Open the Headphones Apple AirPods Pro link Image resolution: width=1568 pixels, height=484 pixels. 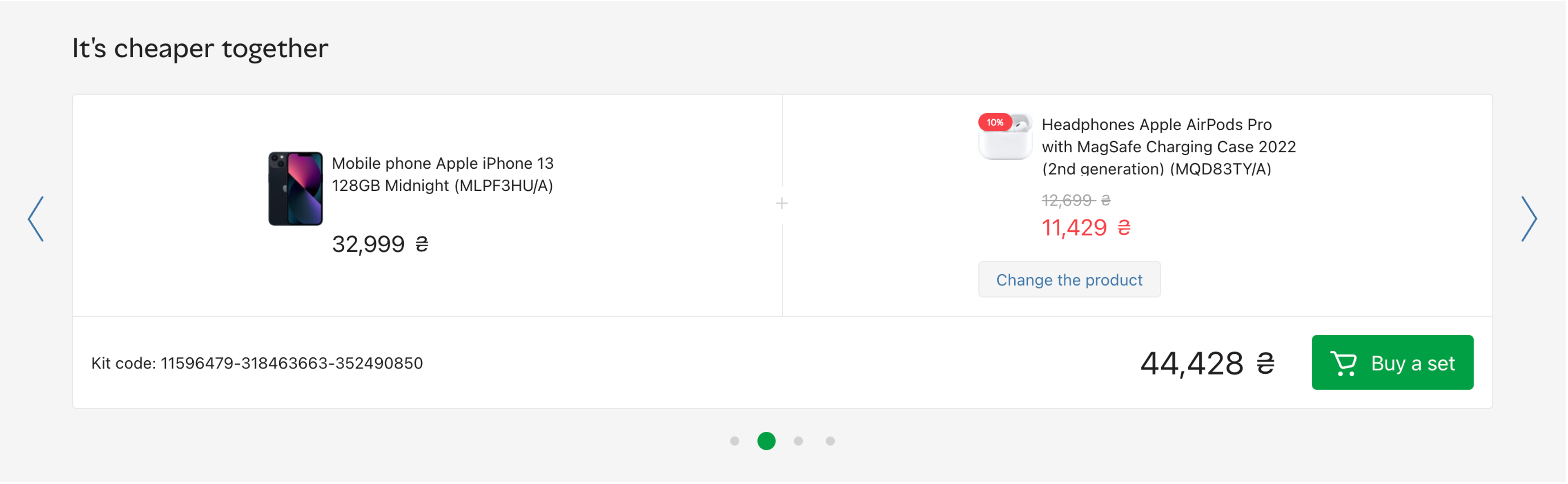click(1169, 147)
